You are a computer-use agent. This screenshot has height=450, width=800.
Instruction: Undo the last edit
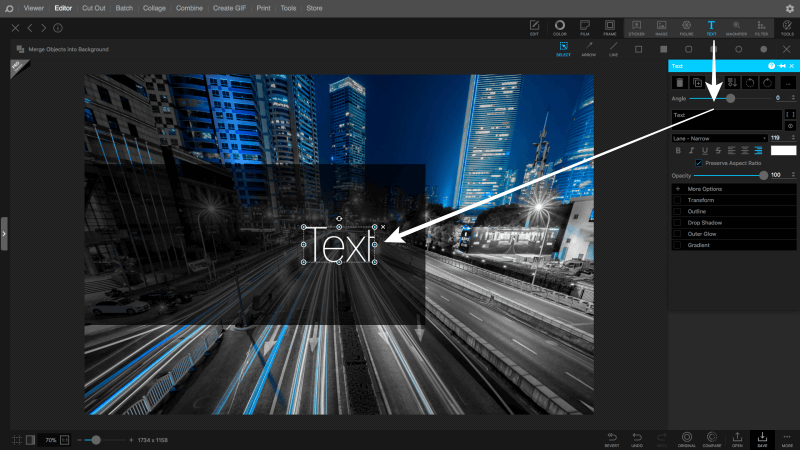(637, 439)
